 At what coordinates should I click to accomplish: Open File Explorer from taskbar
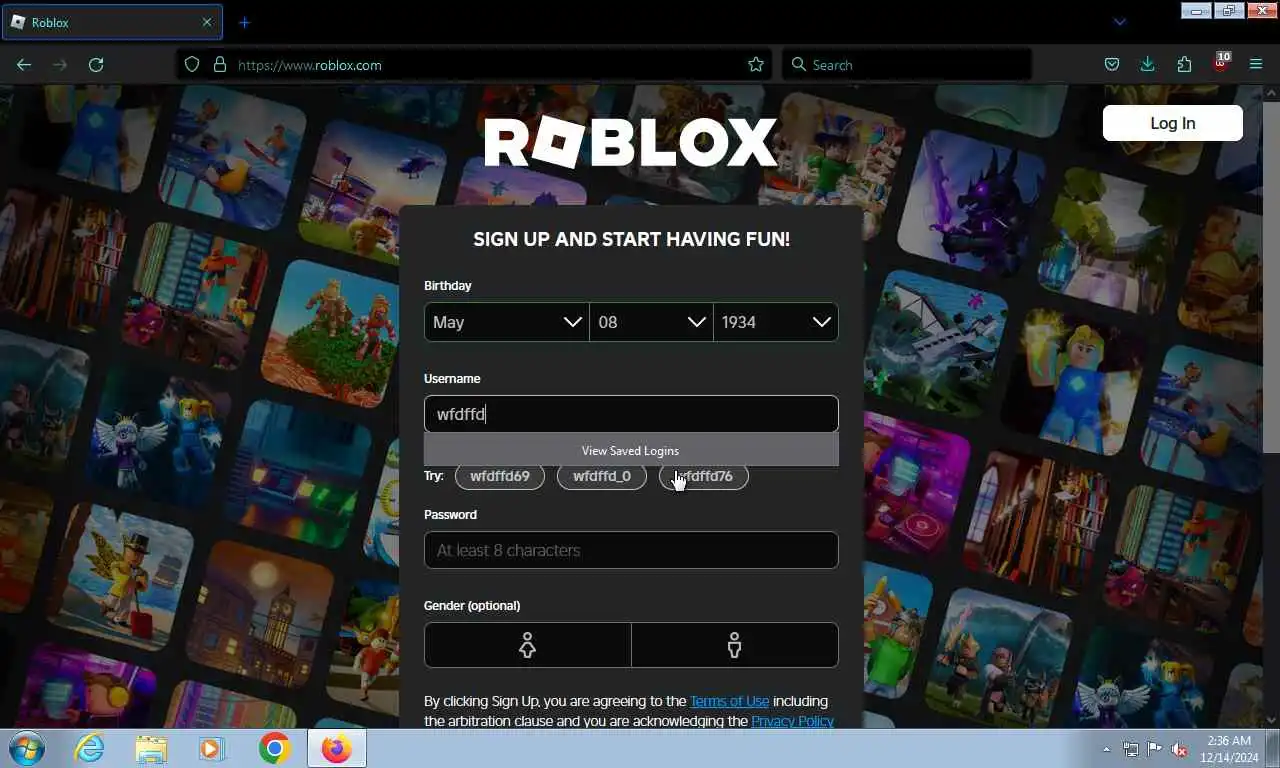(x=151, y=748)
